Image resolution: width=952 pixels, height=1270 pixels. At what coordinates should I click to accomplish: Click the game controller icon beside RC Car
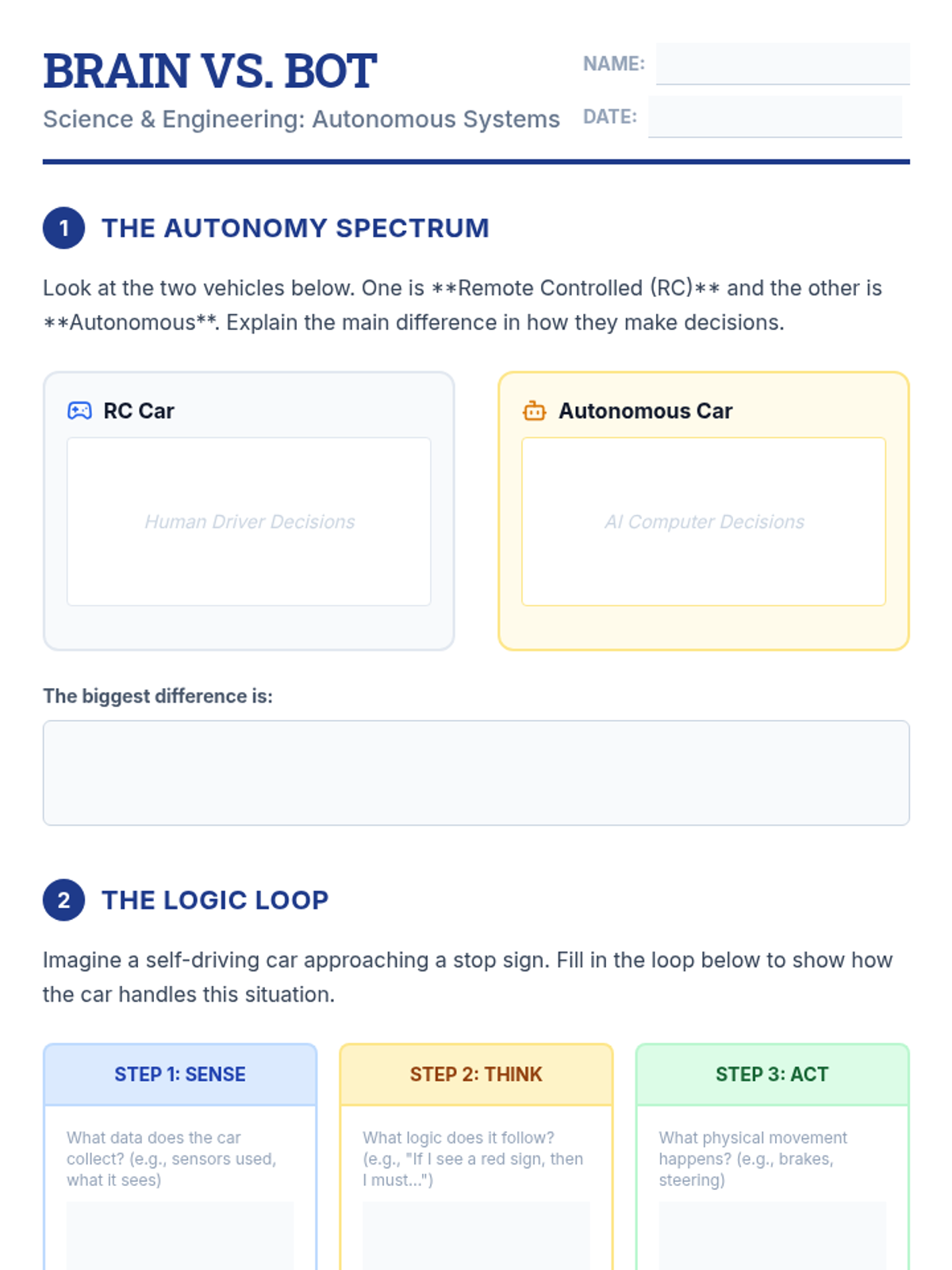[x=79, y=410]
